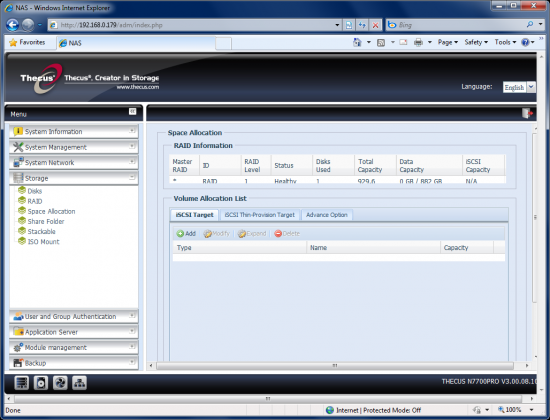
Task: Click the Home page icon in command bar
Action: tap(357, 42)
